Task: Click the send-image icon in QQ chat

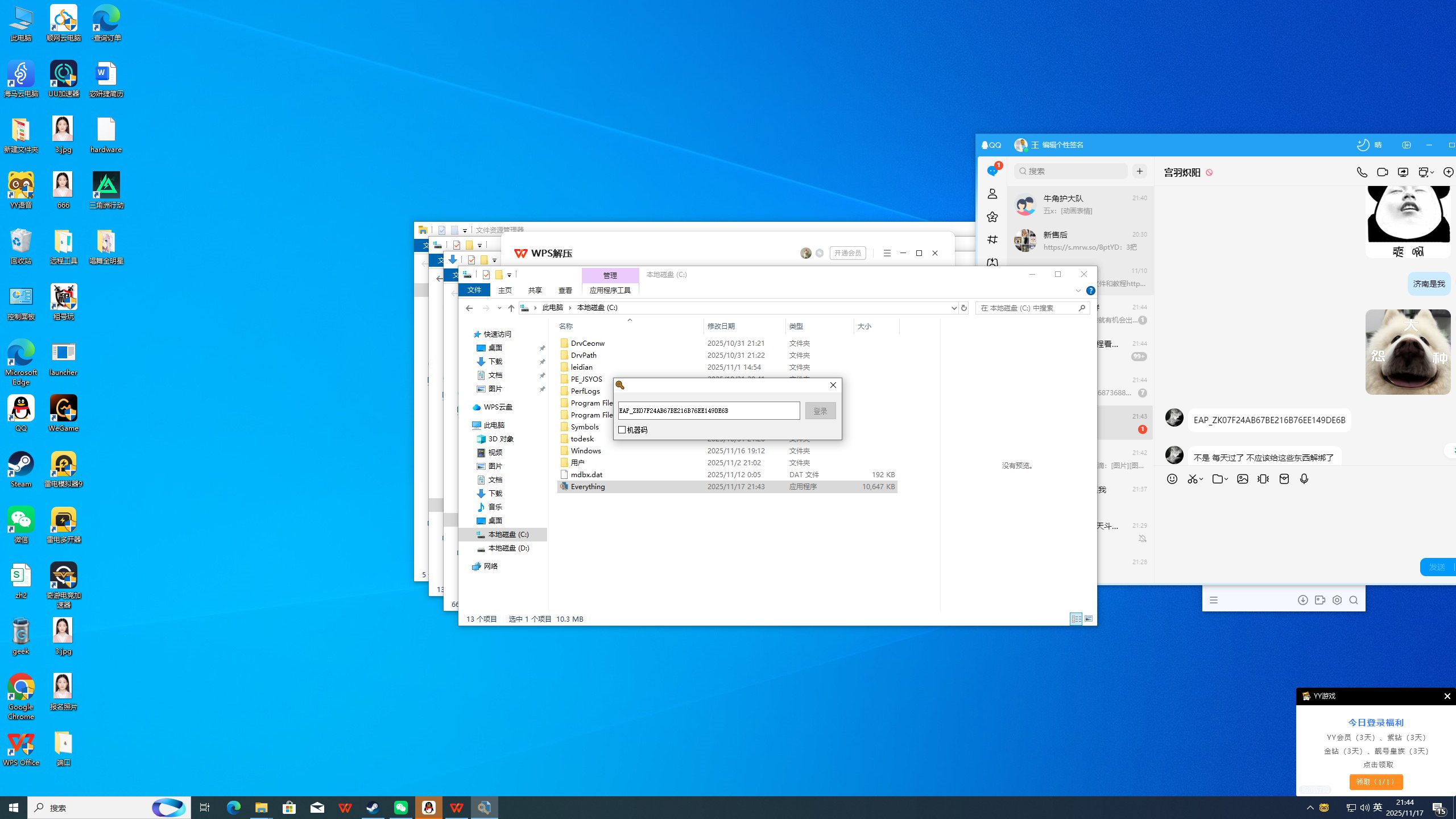Action: click(1243, 479)
